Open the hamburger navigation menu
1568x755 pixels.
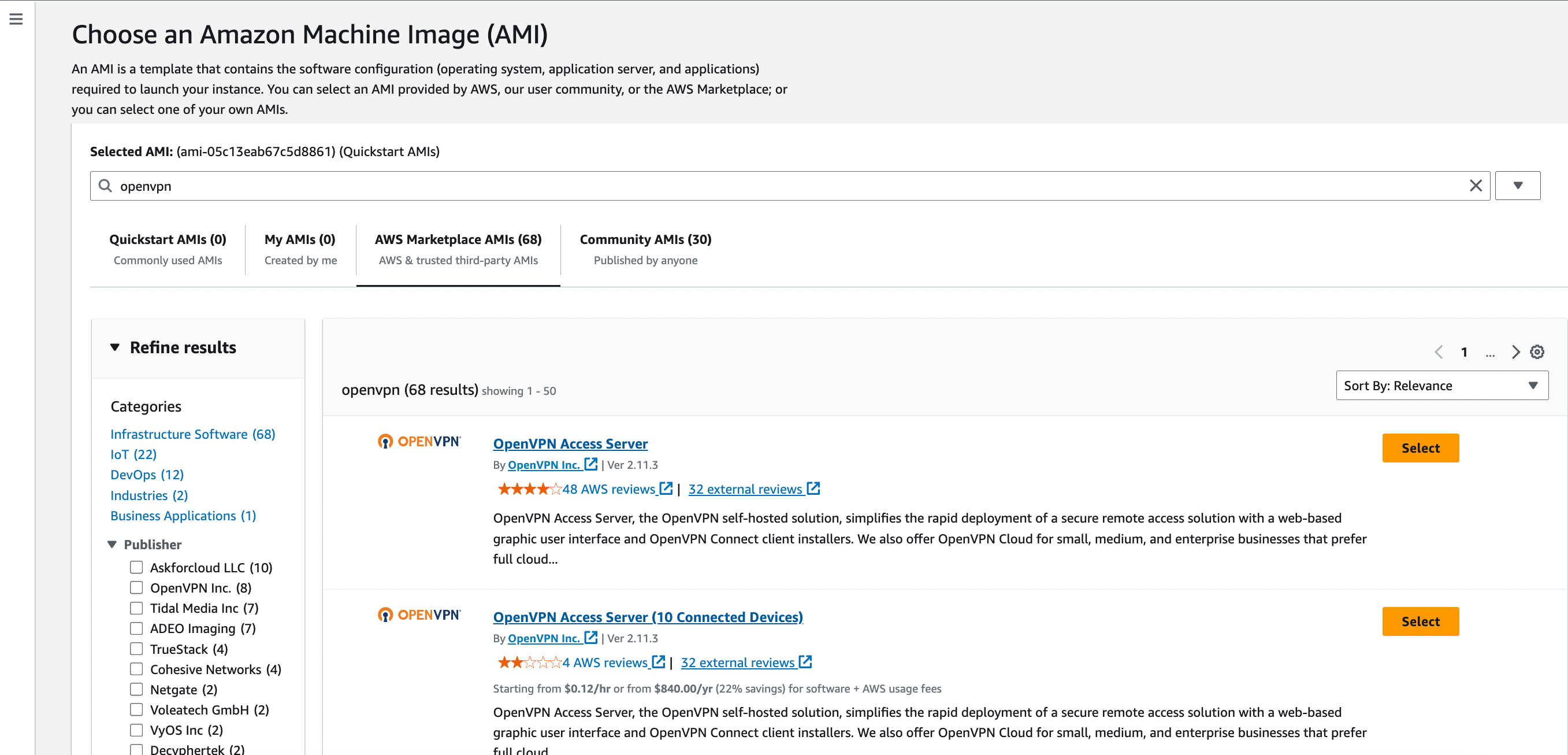point(16,19)
